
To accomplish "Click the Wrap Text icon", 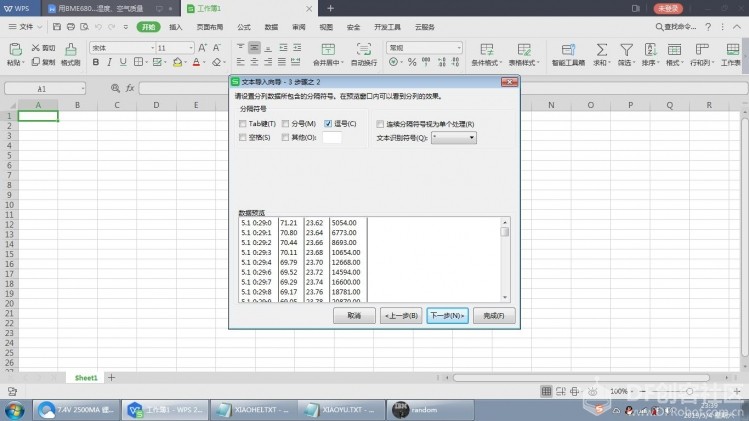I will (364, 49).
